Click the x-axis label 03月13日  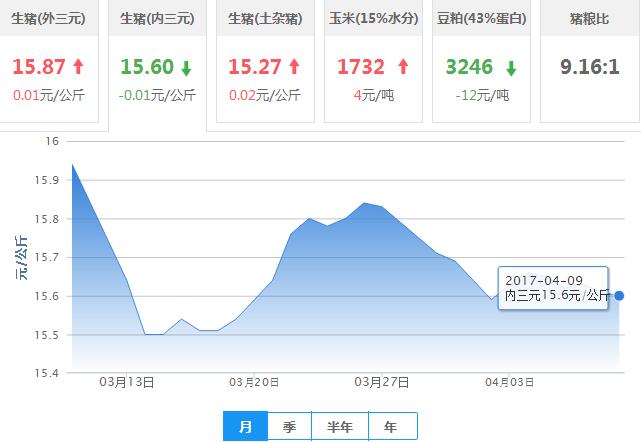point(127,382)
